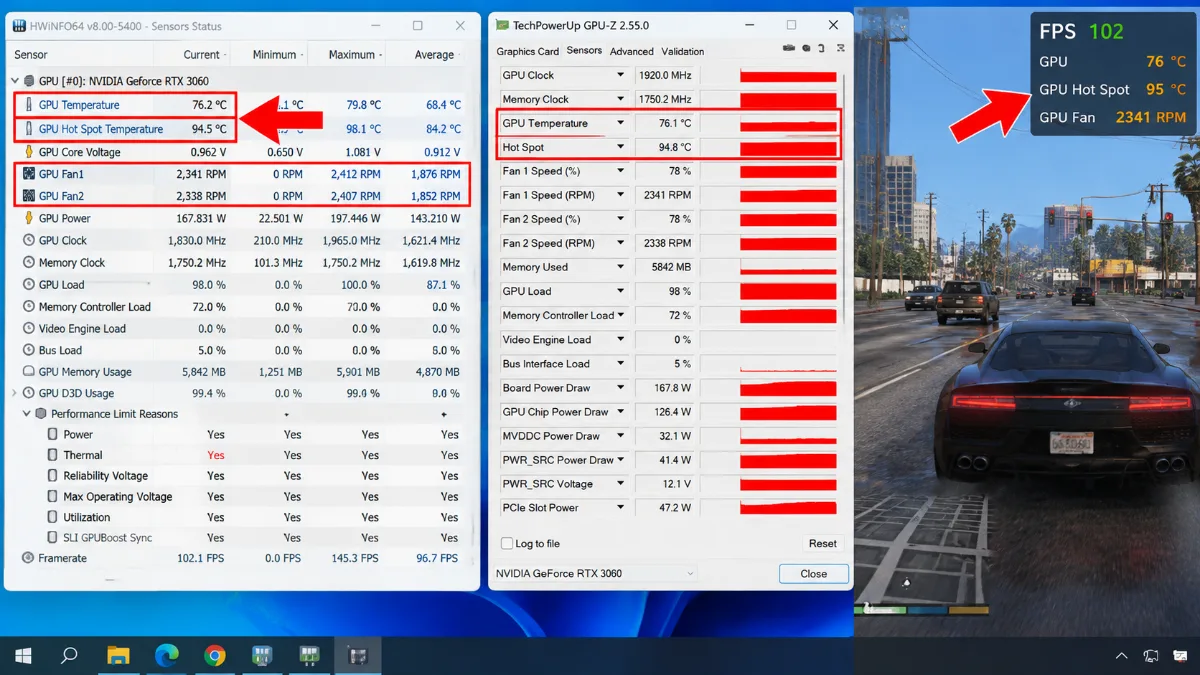Launch Google Chrome from the taskbar

pos(214,656)
